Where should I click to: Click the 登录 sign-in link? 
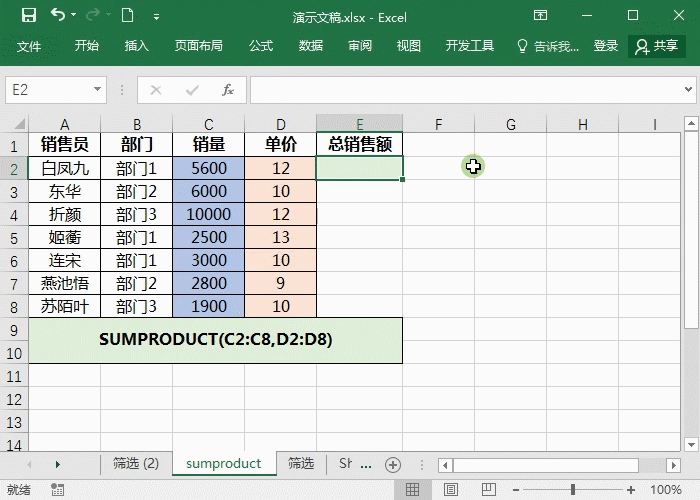(x=606, y=46)
